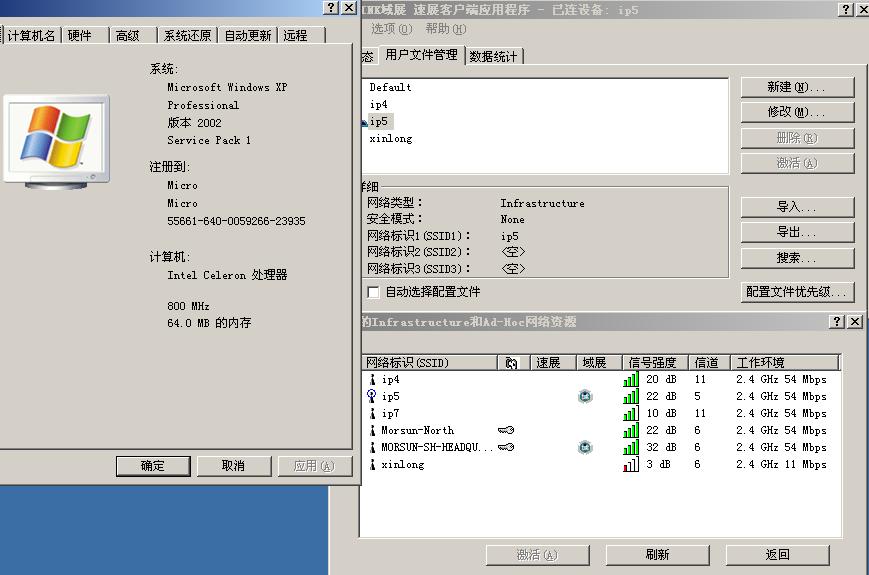Click the help question mark in network resources title bar
The height and width of the screenshot is (575, 869).
tap(837, 321)
